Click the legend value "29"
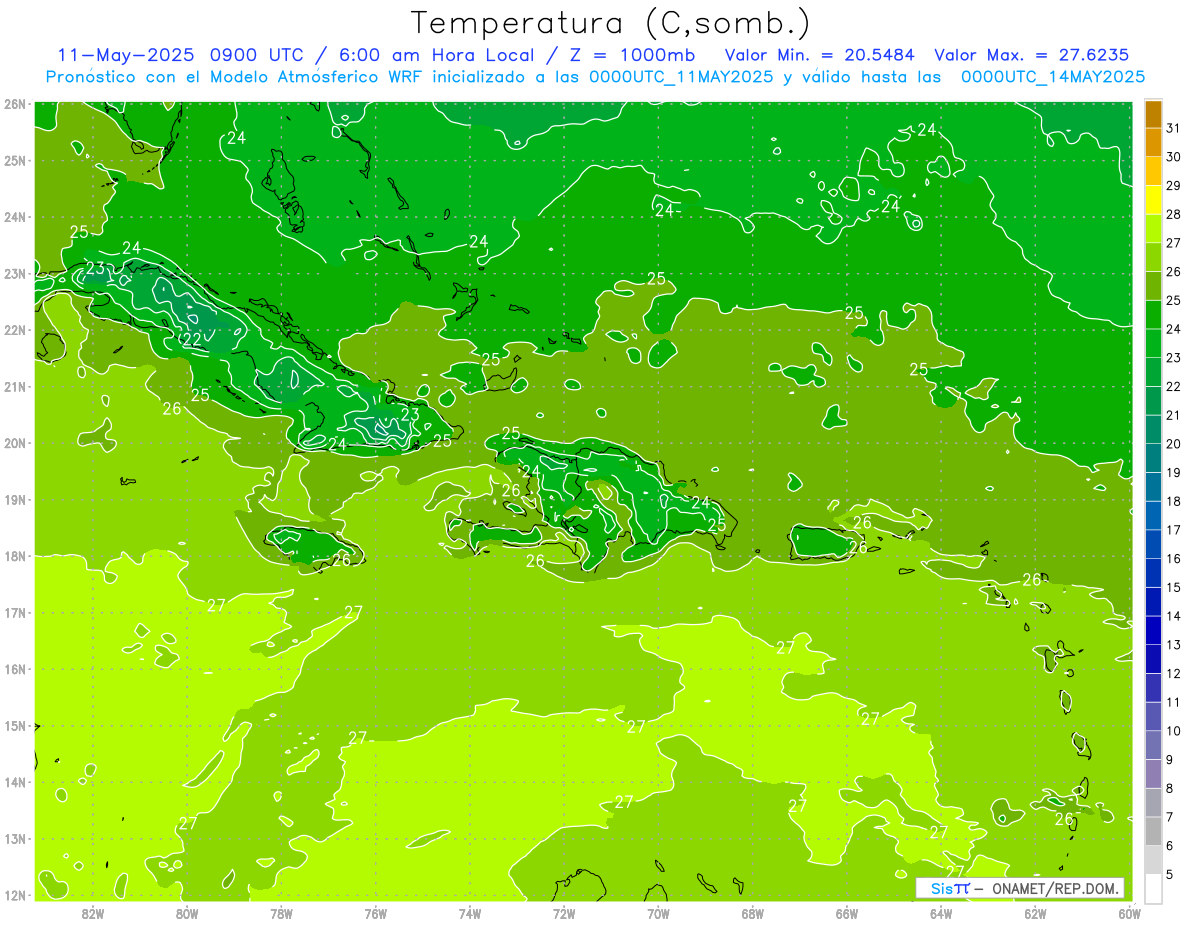The height and width of the screenshot is (927, 1200). [1173, 186]
